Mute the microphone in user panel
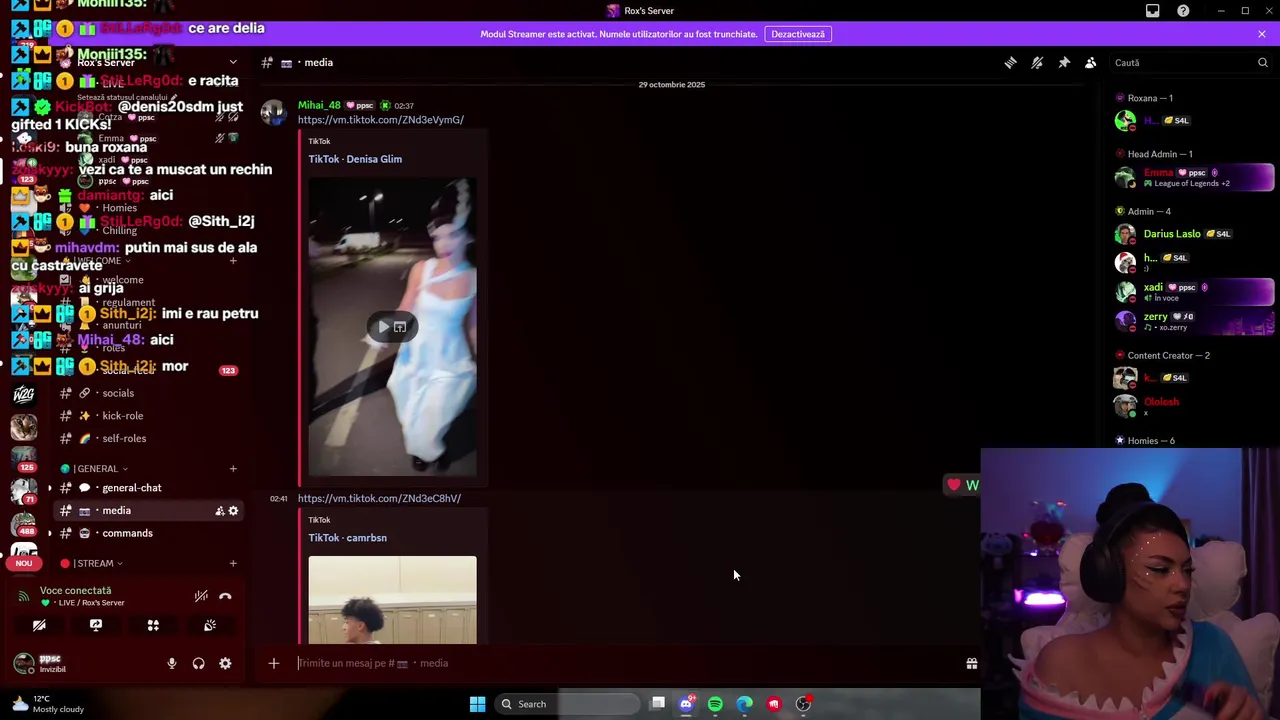 tap(171, 663)
